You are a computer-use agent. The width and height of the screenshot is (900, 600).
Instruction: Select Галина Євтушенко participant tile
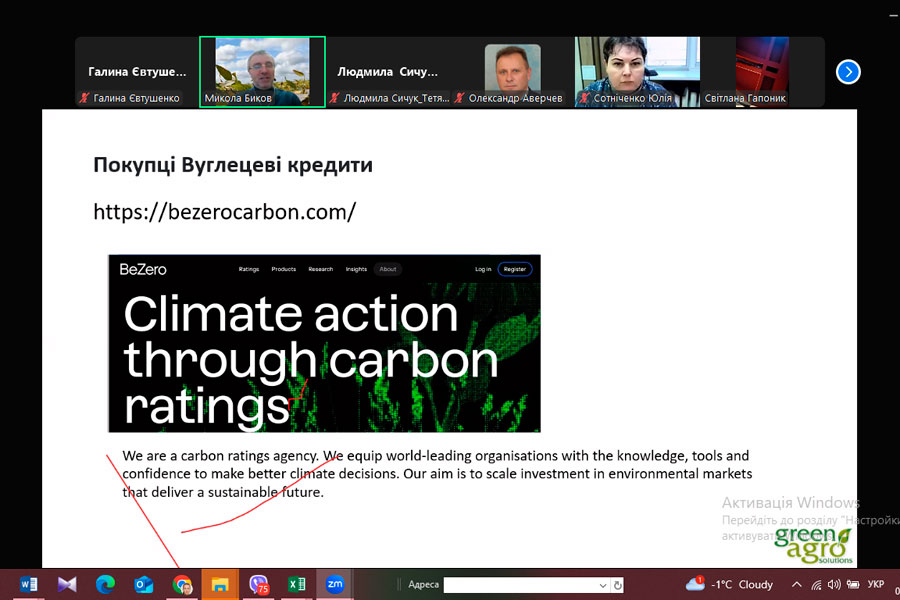[x=137, y=72]
